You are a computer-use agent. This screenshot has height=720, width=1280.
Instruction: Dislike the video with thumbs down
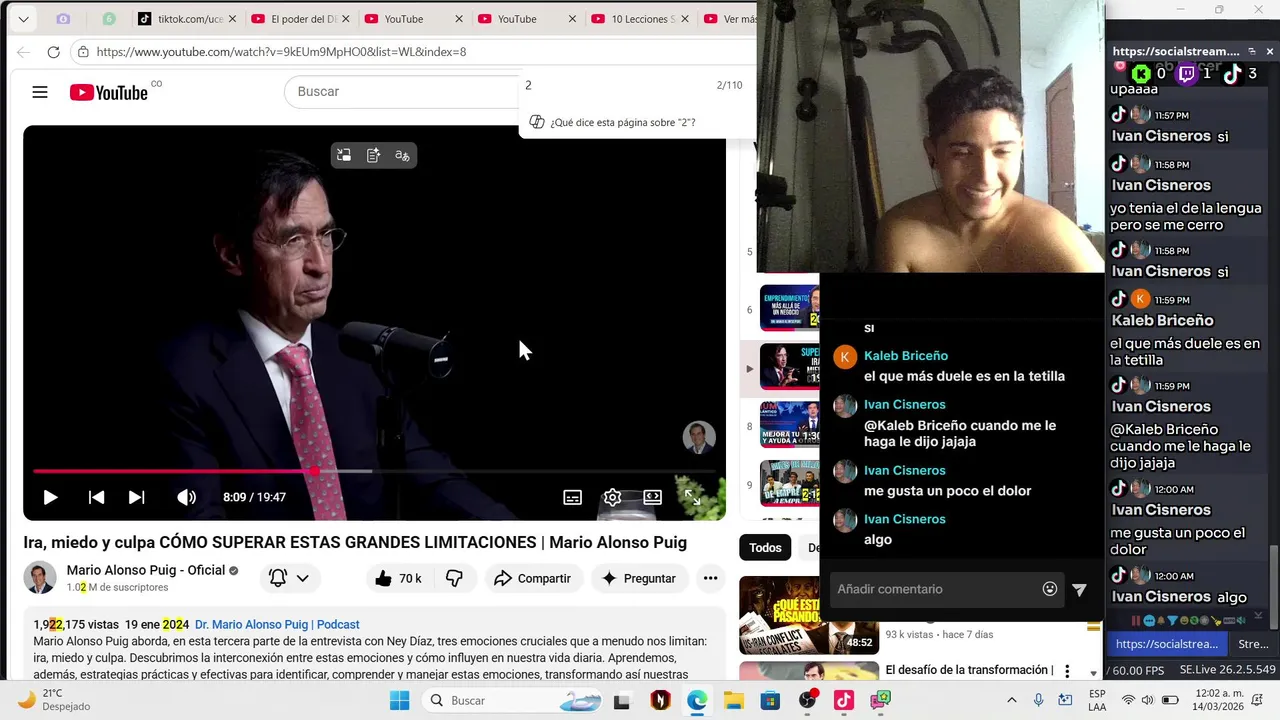454,578
